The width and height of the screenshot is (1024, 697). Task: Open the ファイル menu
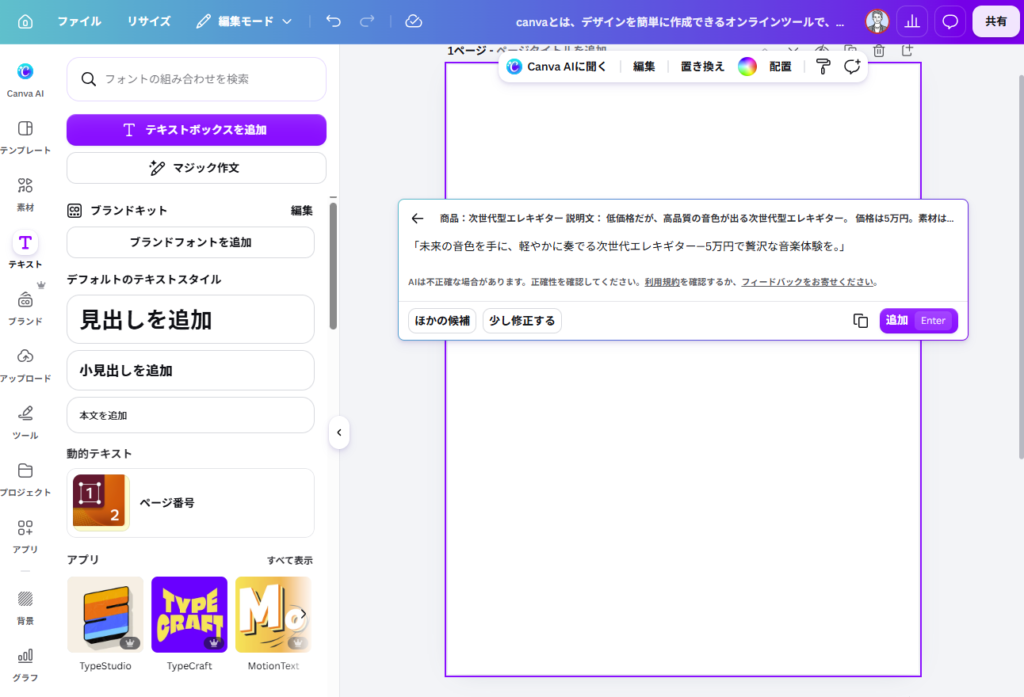(x=79, y=22)
